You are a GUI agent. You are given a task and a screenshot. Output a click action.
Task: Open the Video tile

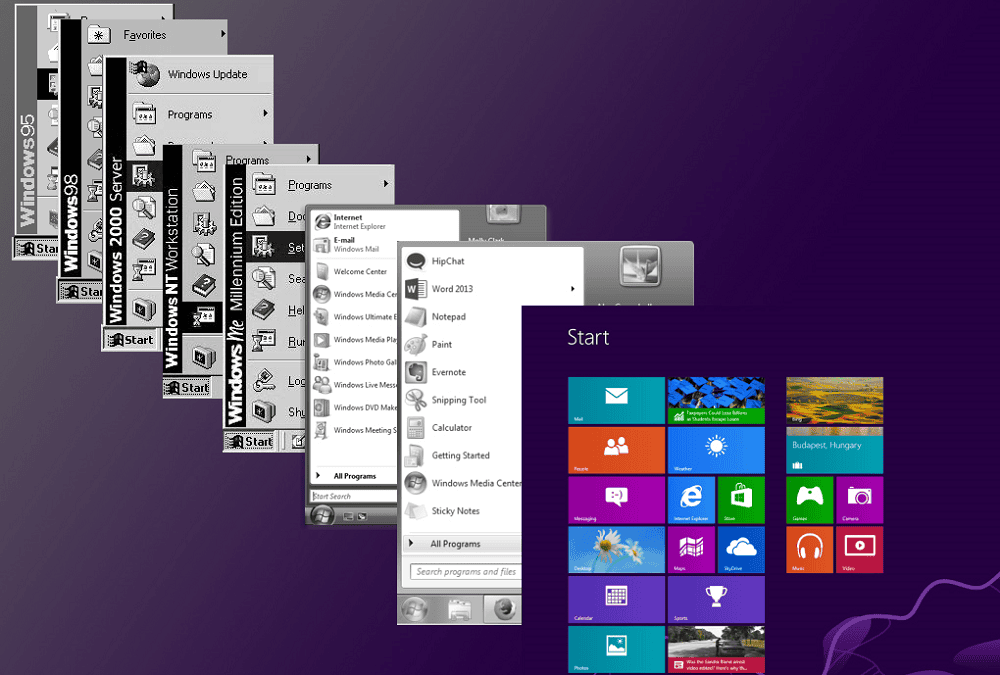(x=859, y=549)
